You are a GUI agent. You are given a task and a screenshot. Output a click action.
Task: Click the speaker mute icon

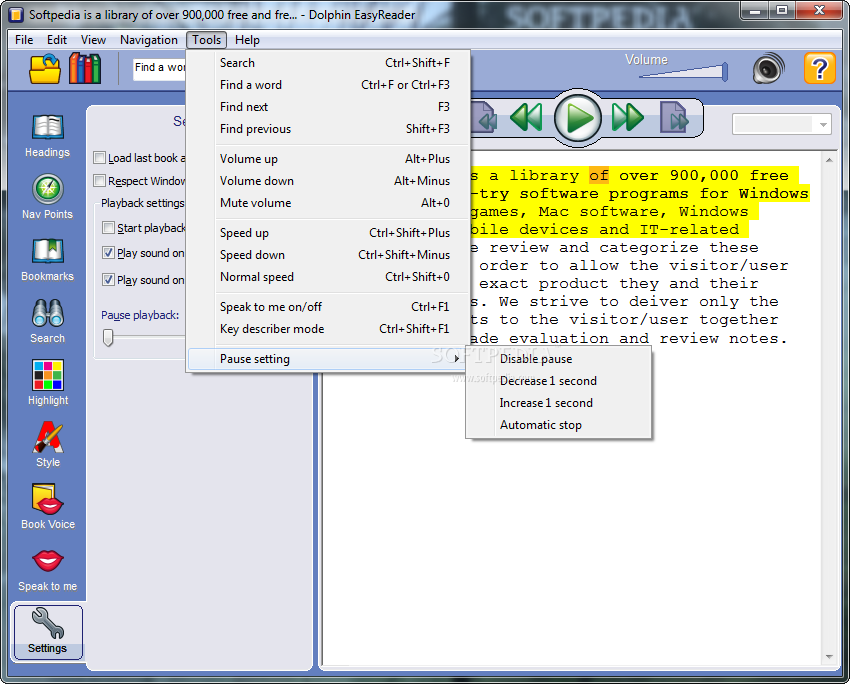pos(768,69)
